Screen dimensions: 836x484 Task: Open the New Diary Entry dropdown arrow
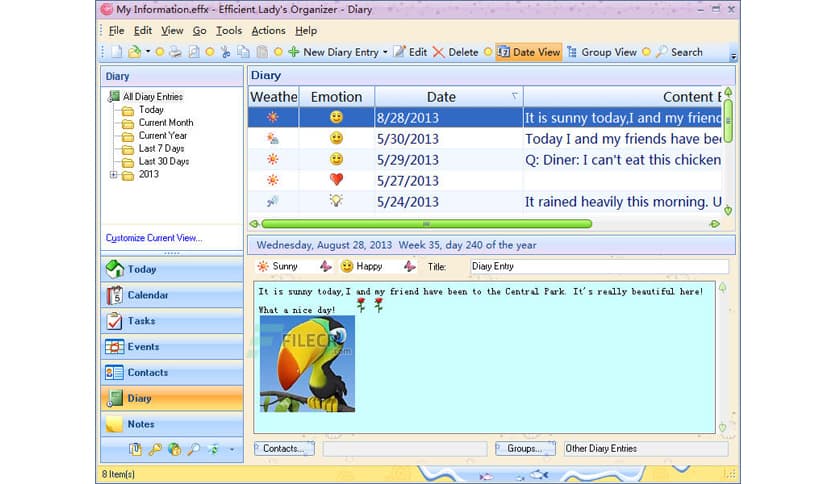pyautogui.click(x=385, y=52)
